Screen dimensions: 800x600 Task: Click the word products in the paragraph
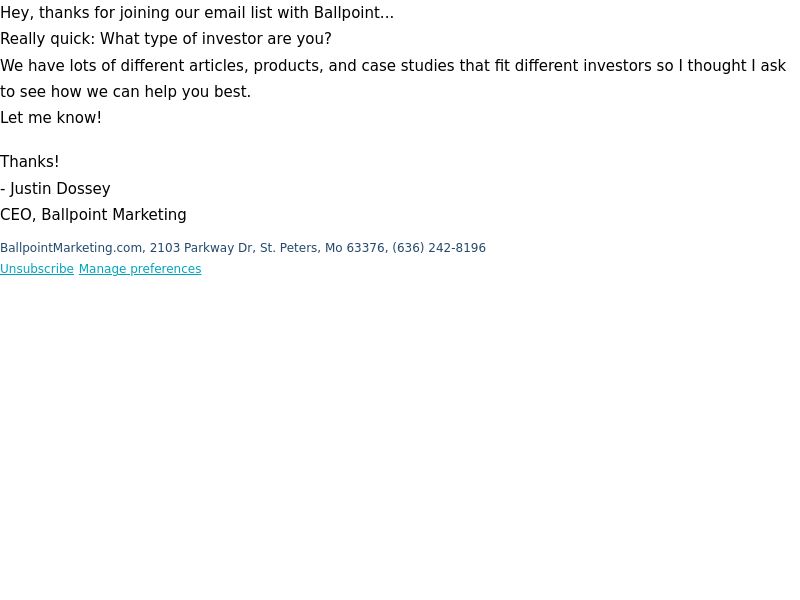[288, 66]
